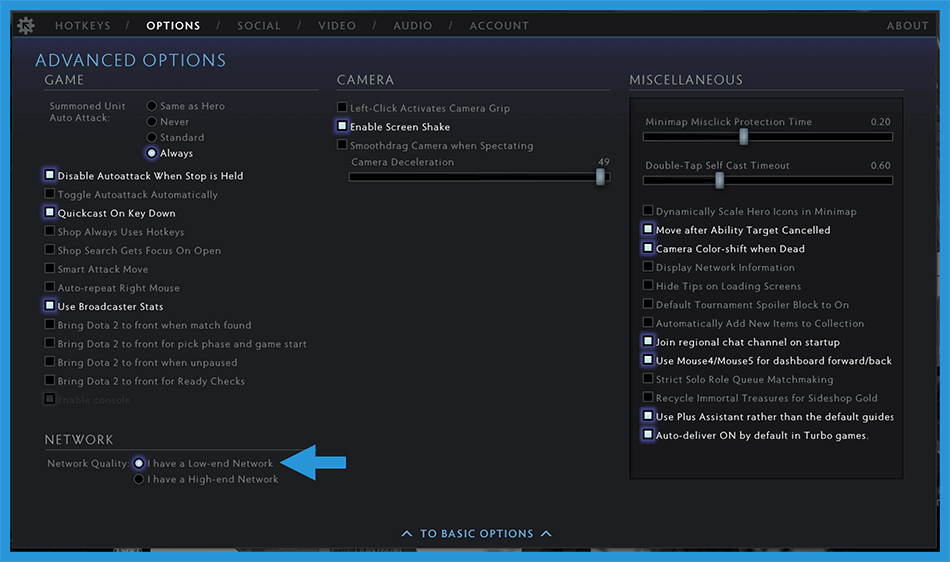
Task: Enable Automatically Add New Items to Collection
Action: 648,323
